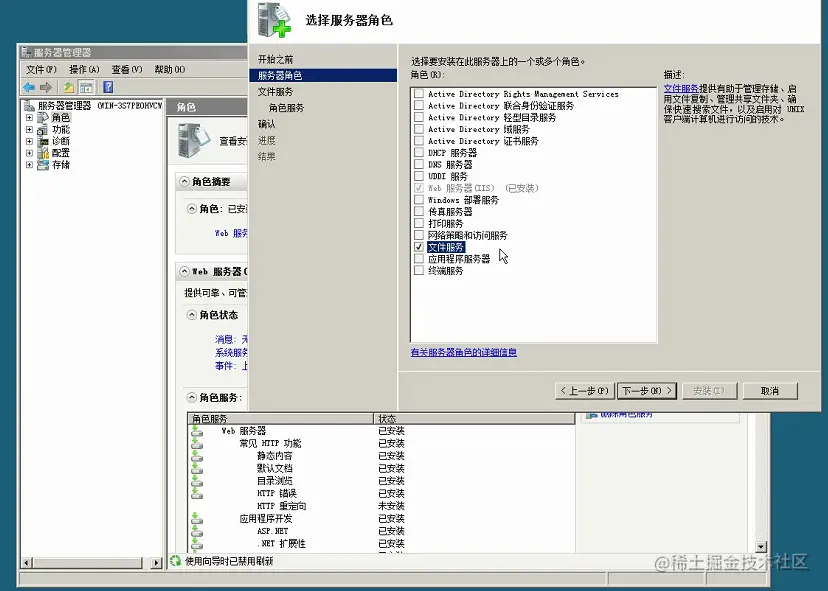828x591 pixels.
Task: Click the 角色服务 column header
Action: click(280, 419)
